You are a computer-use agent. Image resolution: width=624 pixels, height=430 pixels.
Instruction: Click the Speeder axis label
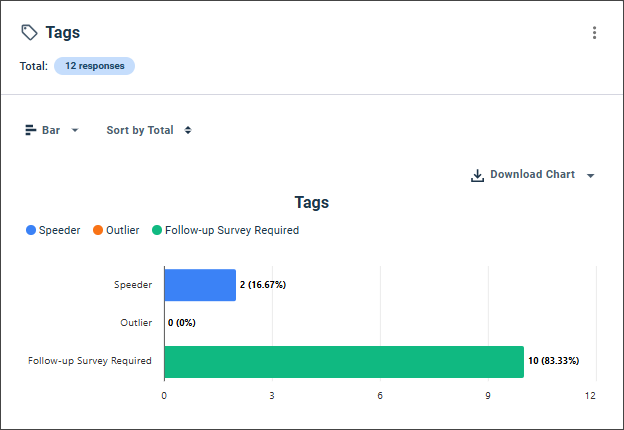133,285
